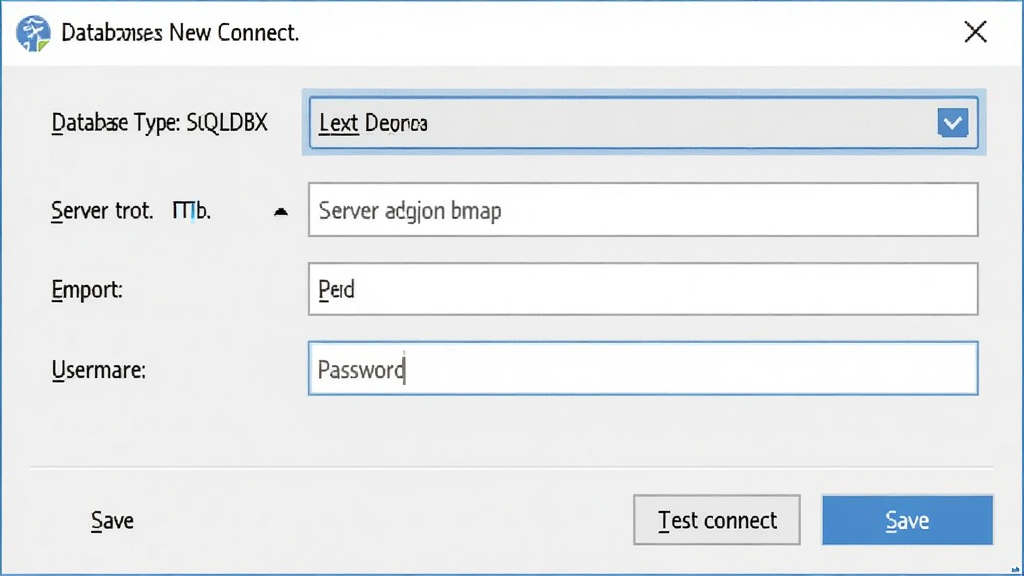Click the Usermare field containing Password
1024x576 pixels.
click(x=643, y=368)
